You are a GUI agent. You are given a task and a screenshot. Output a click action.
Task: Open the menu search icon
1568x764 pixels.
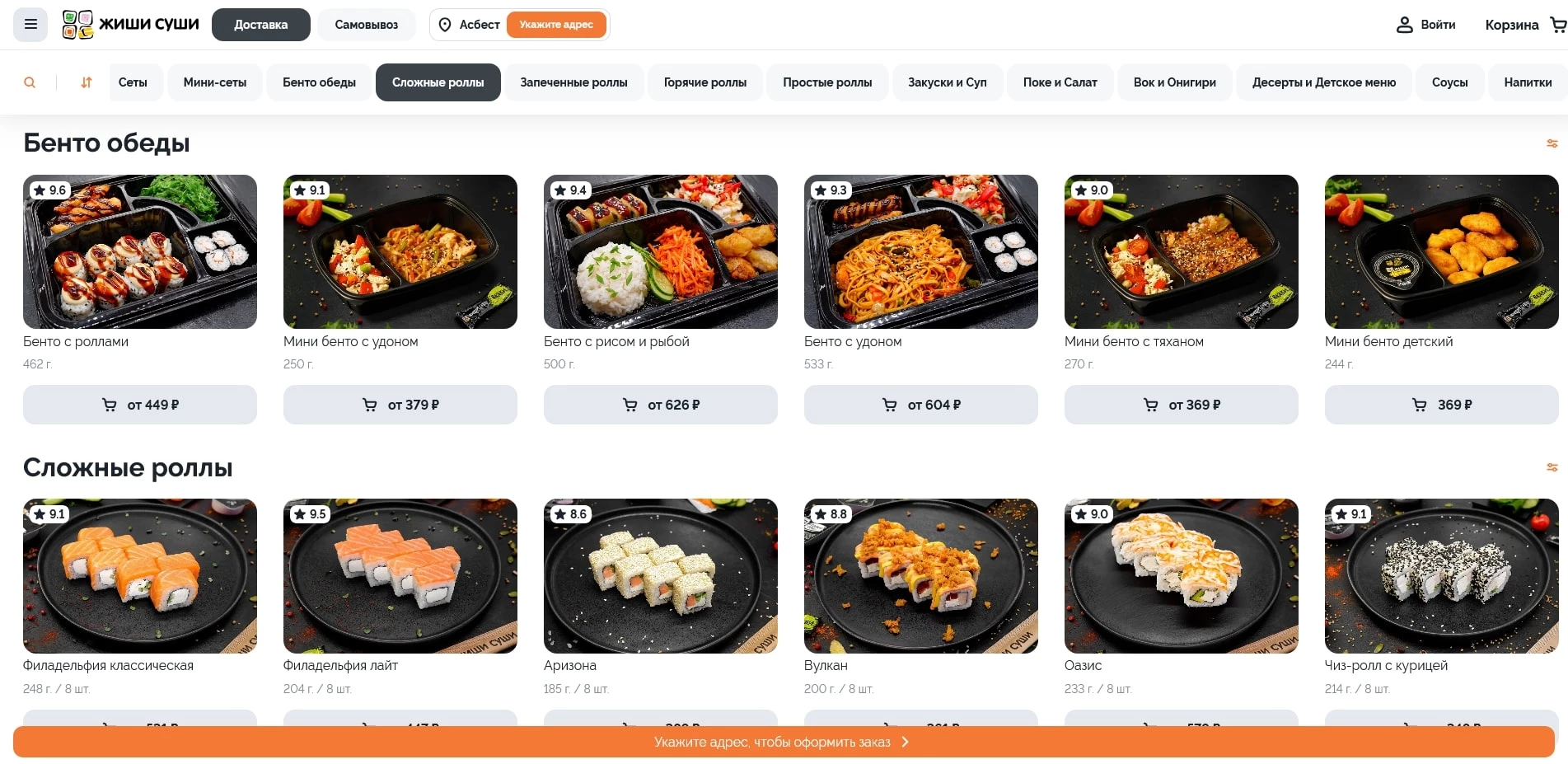coord(30,82)
